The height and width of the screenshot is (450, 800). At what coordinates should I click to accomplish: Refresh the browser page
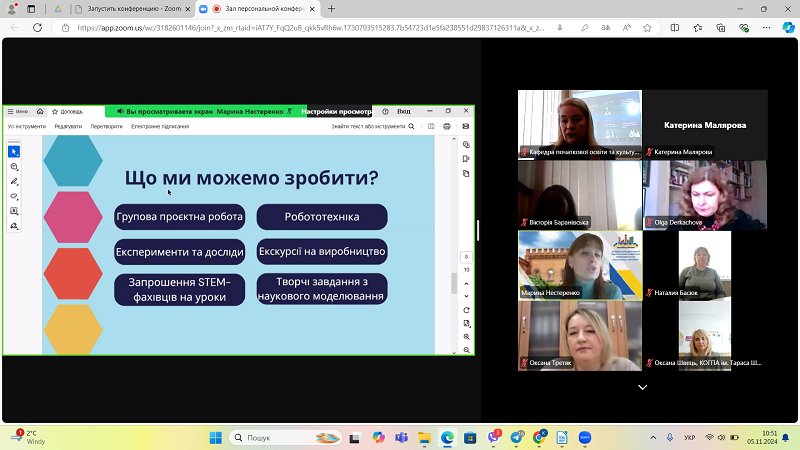point(37,28)
